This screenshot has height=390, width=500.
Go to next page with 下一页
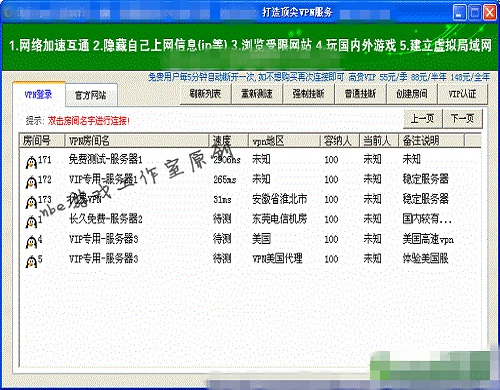pos(462,118)
